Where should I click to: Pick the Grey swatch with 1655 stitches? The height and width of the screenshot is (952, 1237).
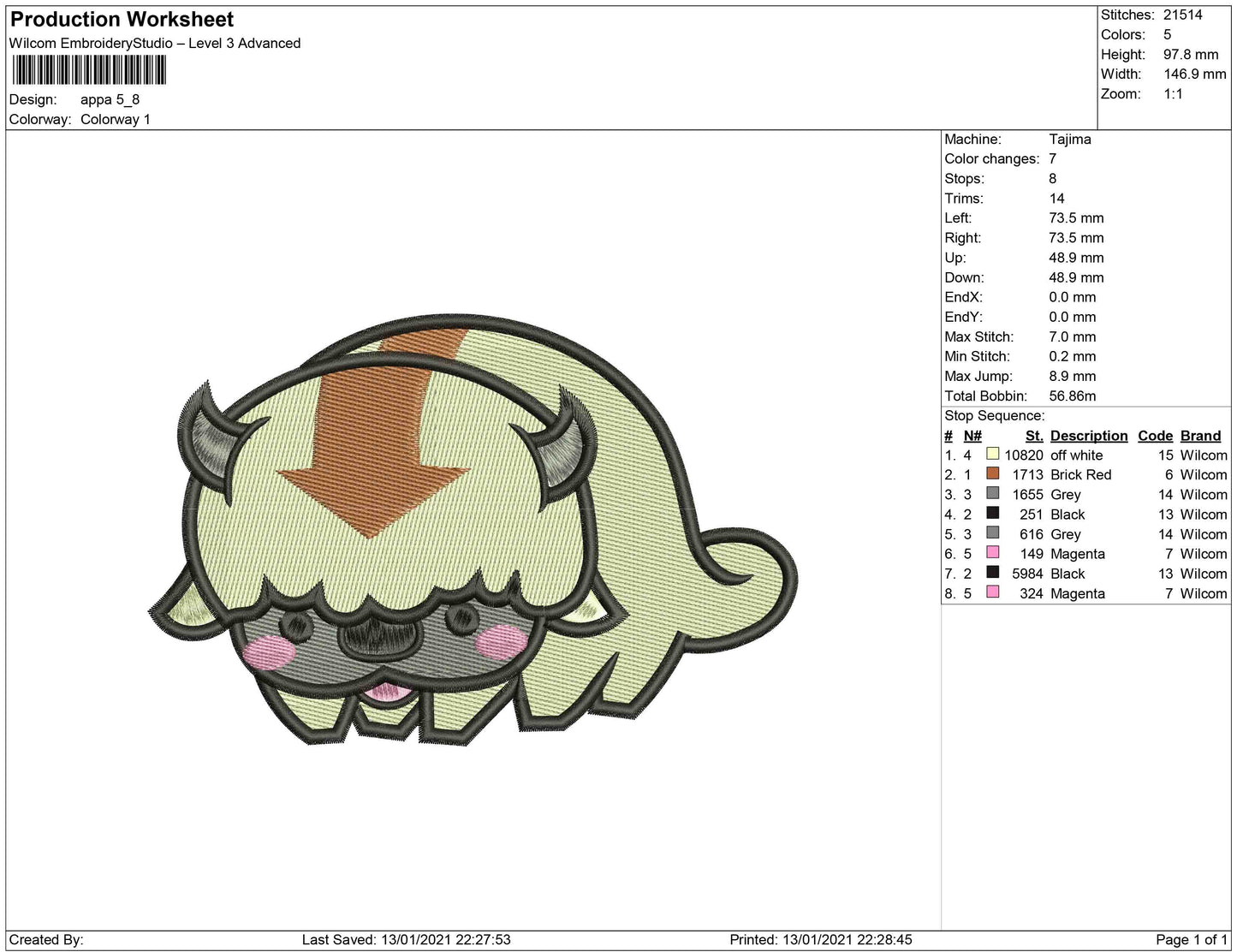coord(993,494)
